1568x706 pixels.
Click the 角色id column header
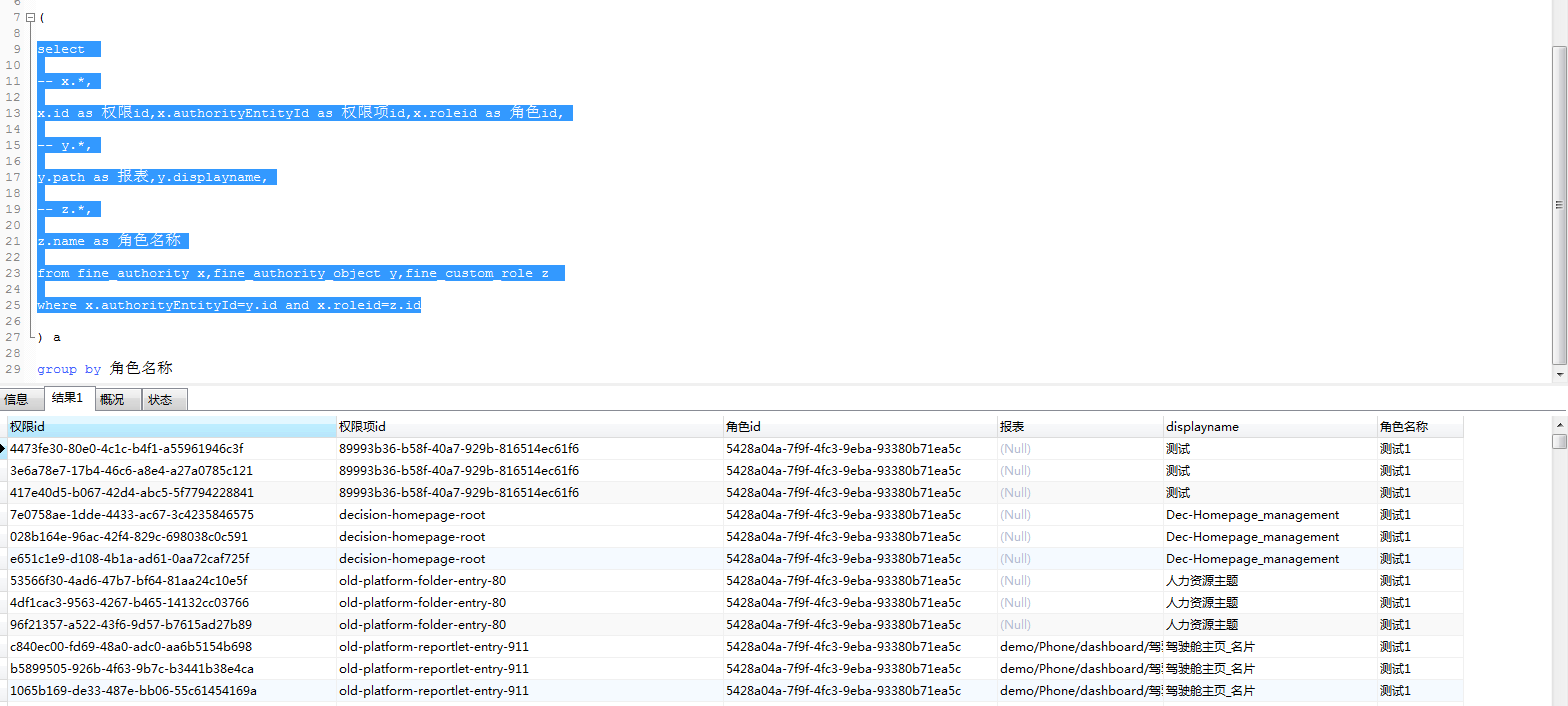point(860,427)
